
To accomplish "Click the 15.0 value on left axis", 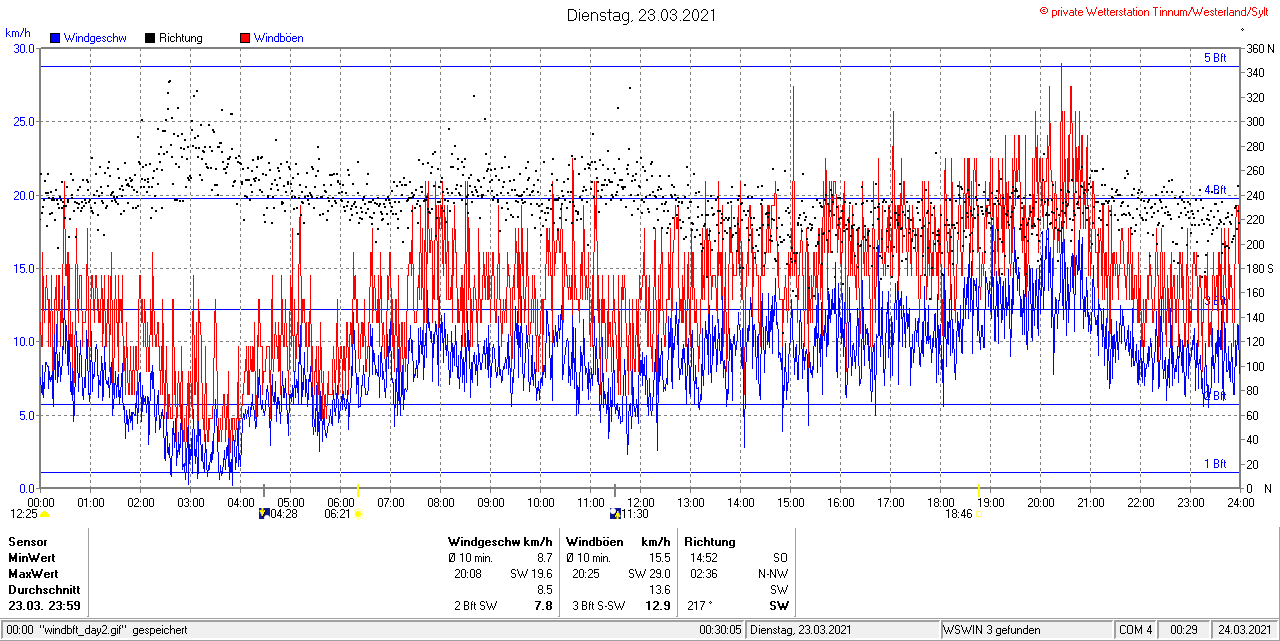I will (x=23, y=268).
